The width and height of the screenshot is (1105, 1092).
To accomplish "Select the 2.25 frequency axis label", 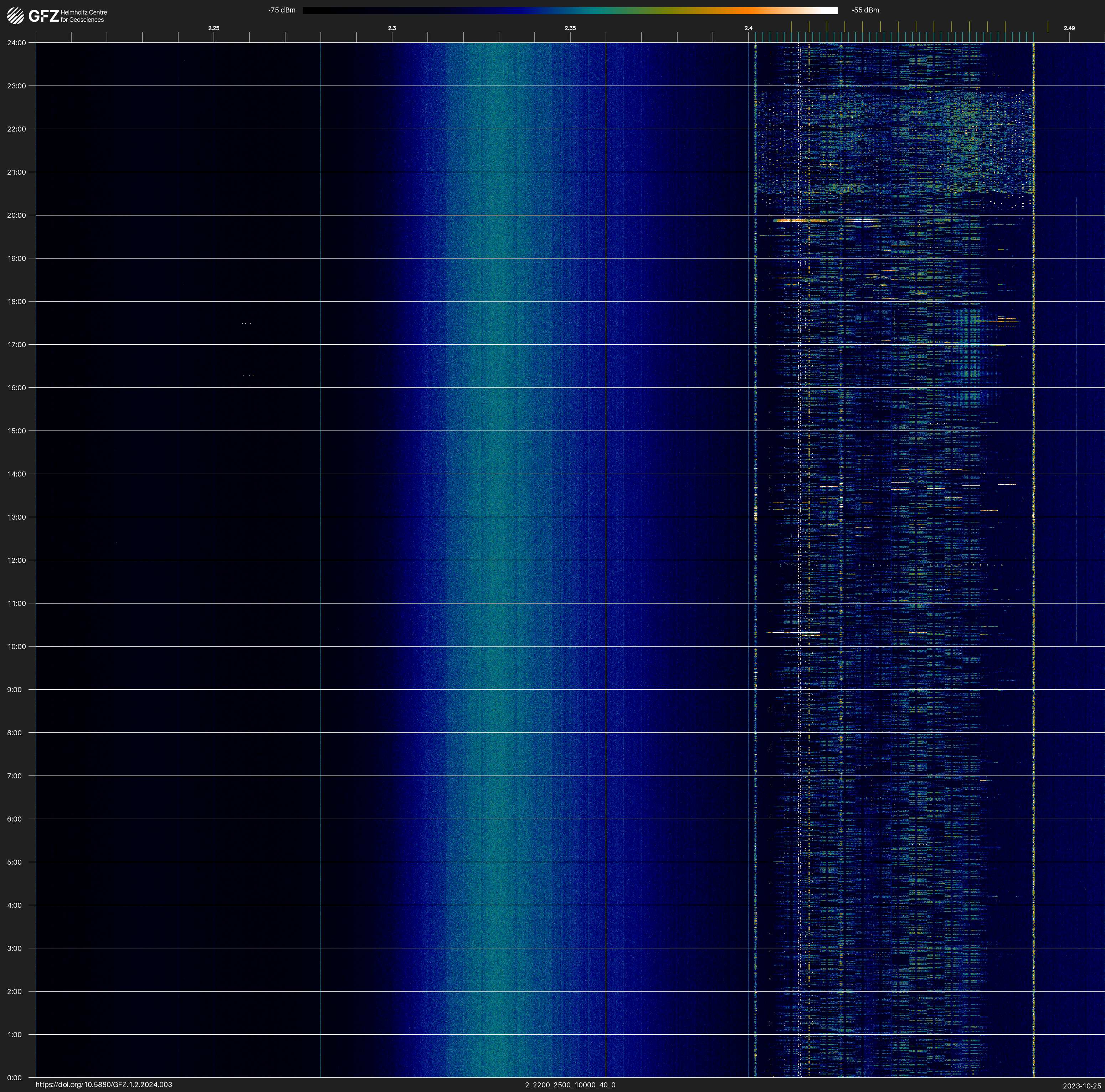I will click(x=213, y=28).
